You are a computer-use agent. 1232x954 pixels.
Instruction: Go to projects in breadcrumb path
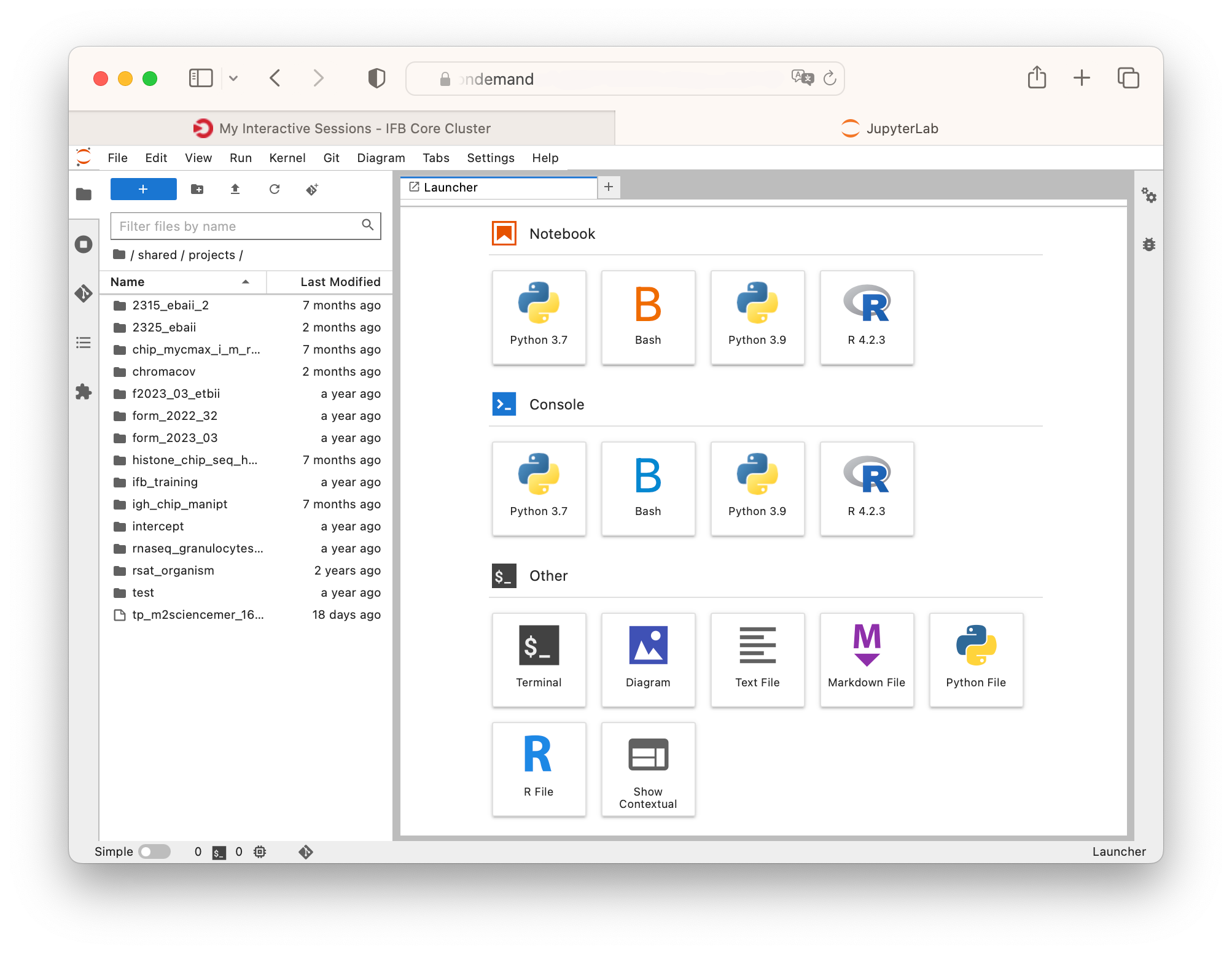211,255
